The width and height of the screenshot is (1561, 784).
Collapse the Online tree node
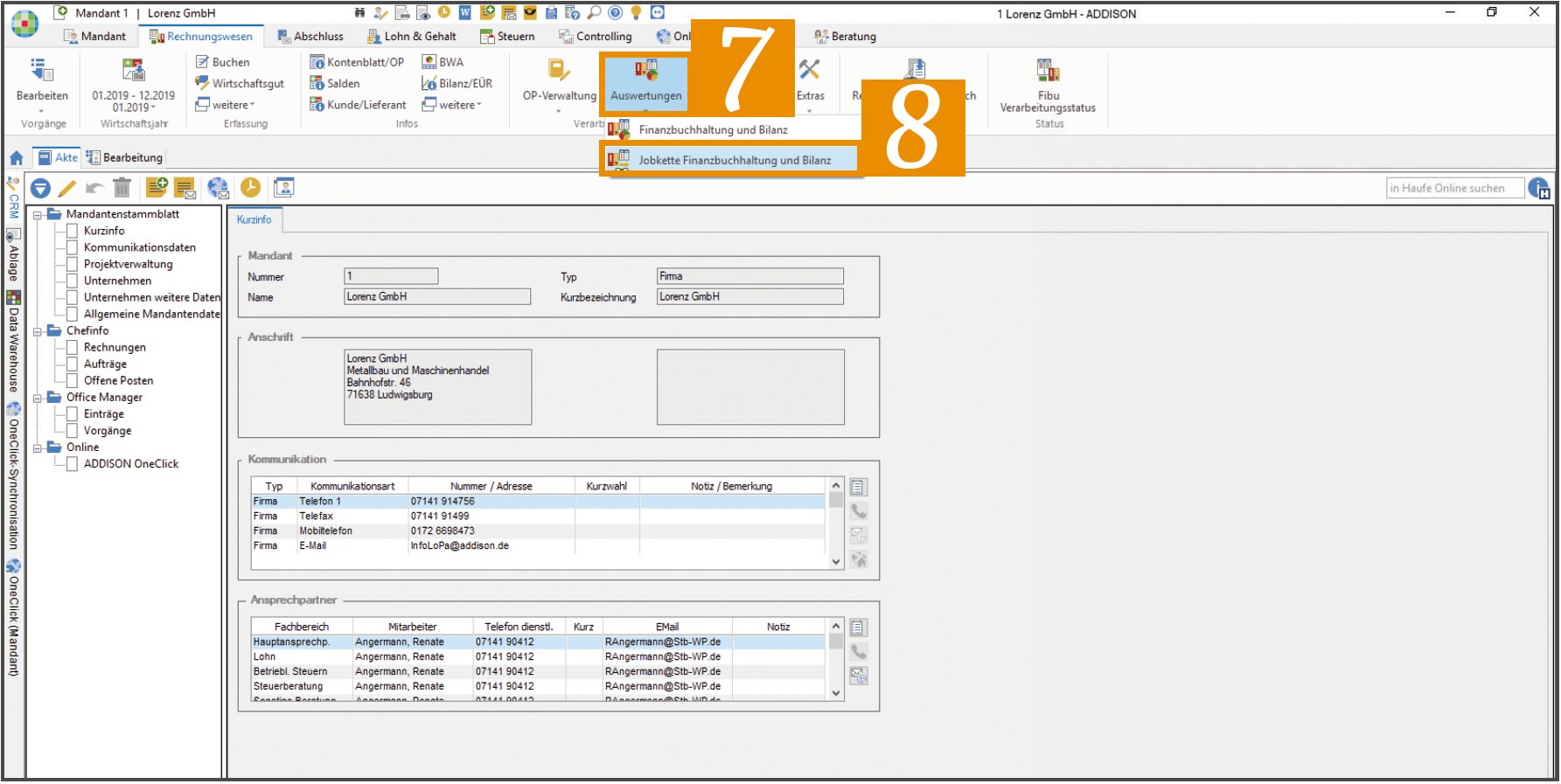(38, 448)
